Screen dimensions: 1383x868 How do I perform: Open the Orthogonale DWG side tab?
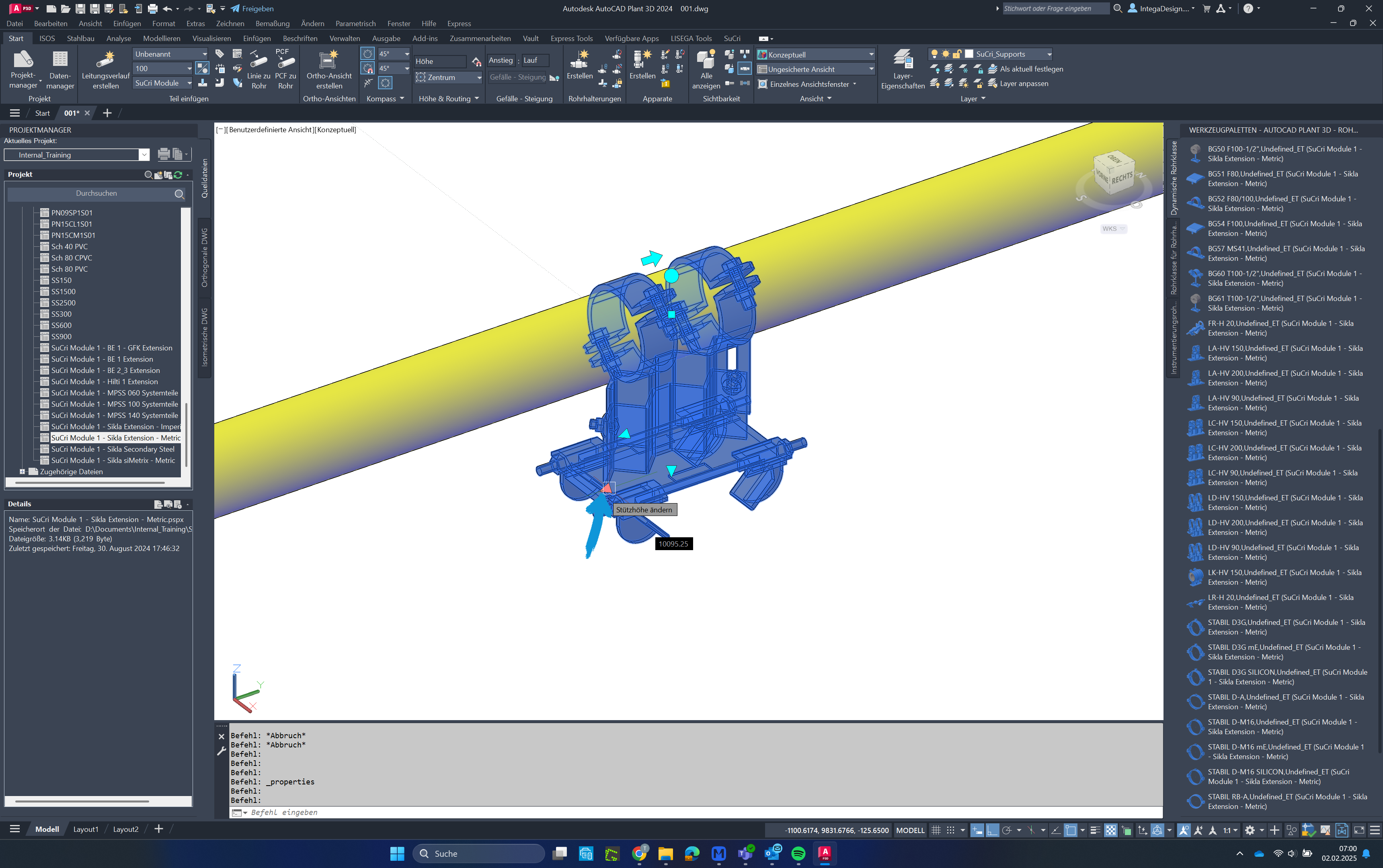205,258
